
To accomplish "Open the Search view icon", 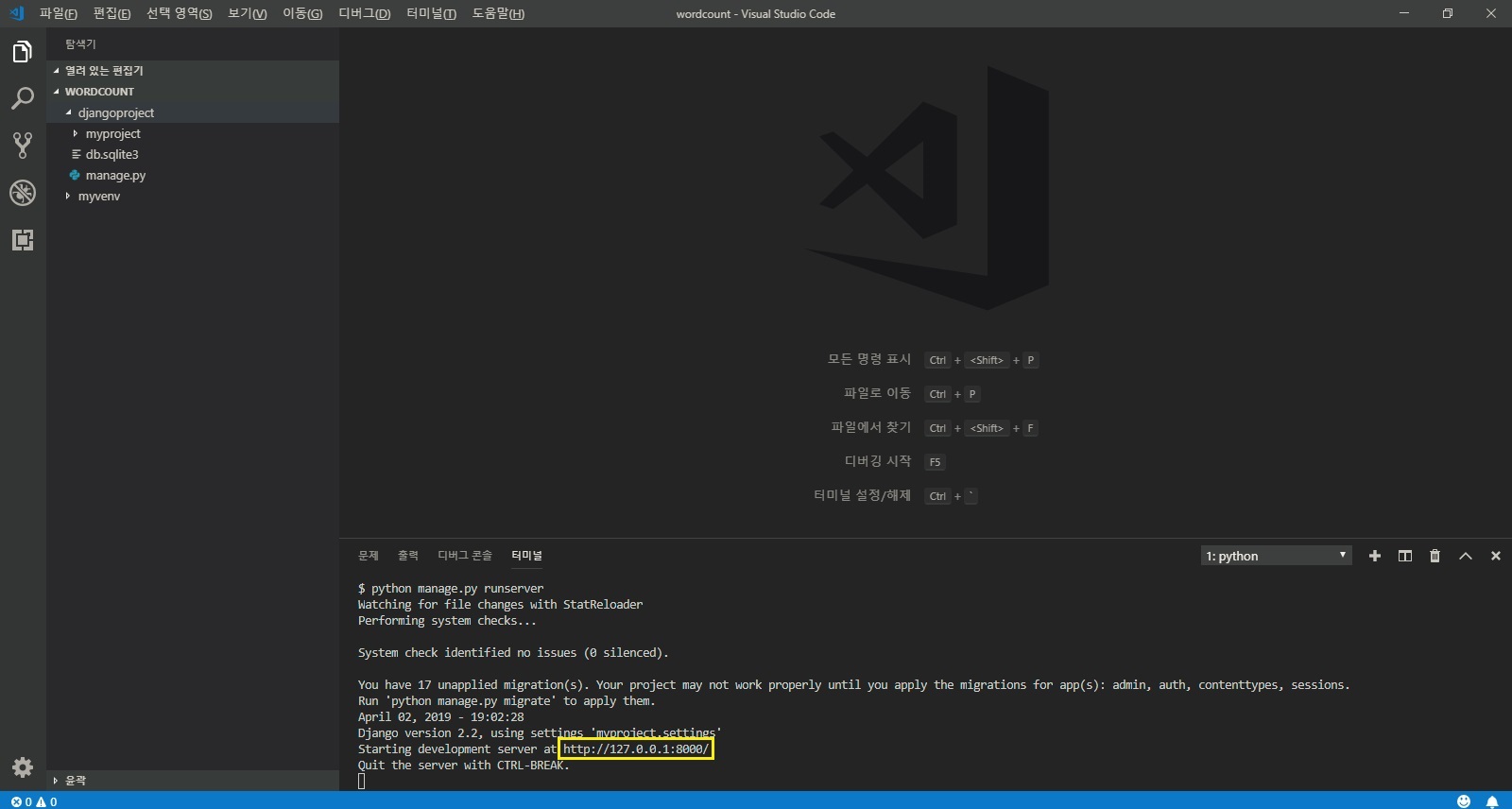I will tap(23, 98).
